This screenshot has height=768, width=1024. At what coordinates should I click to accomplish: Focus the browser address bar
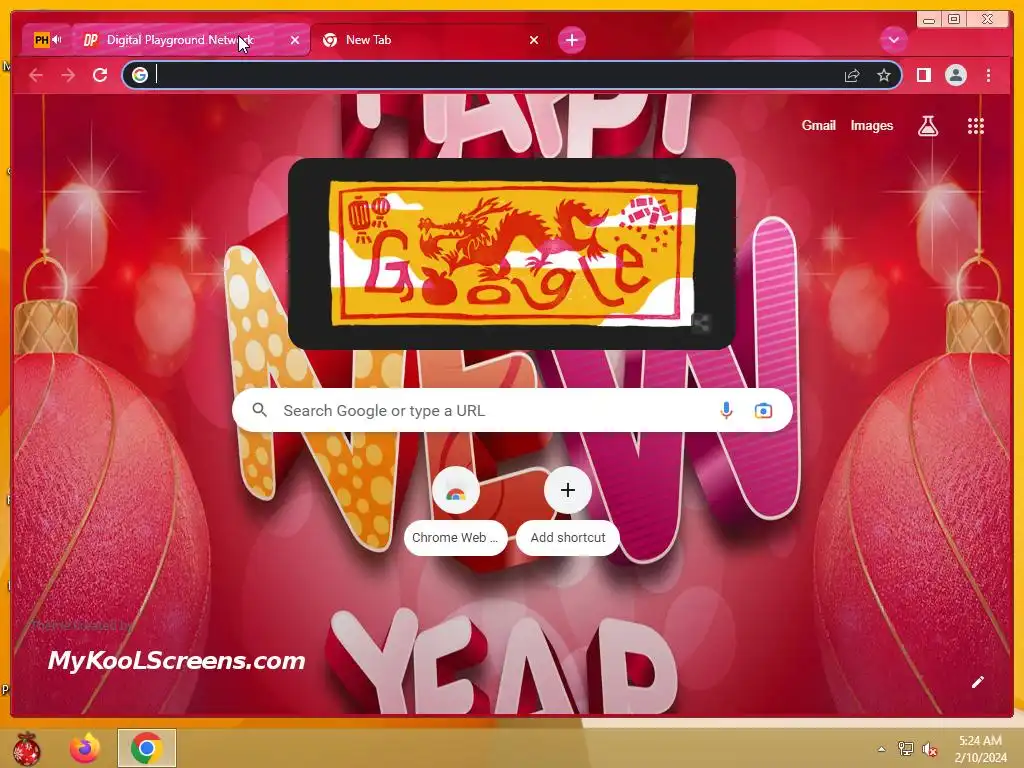(x=512, y=75)
